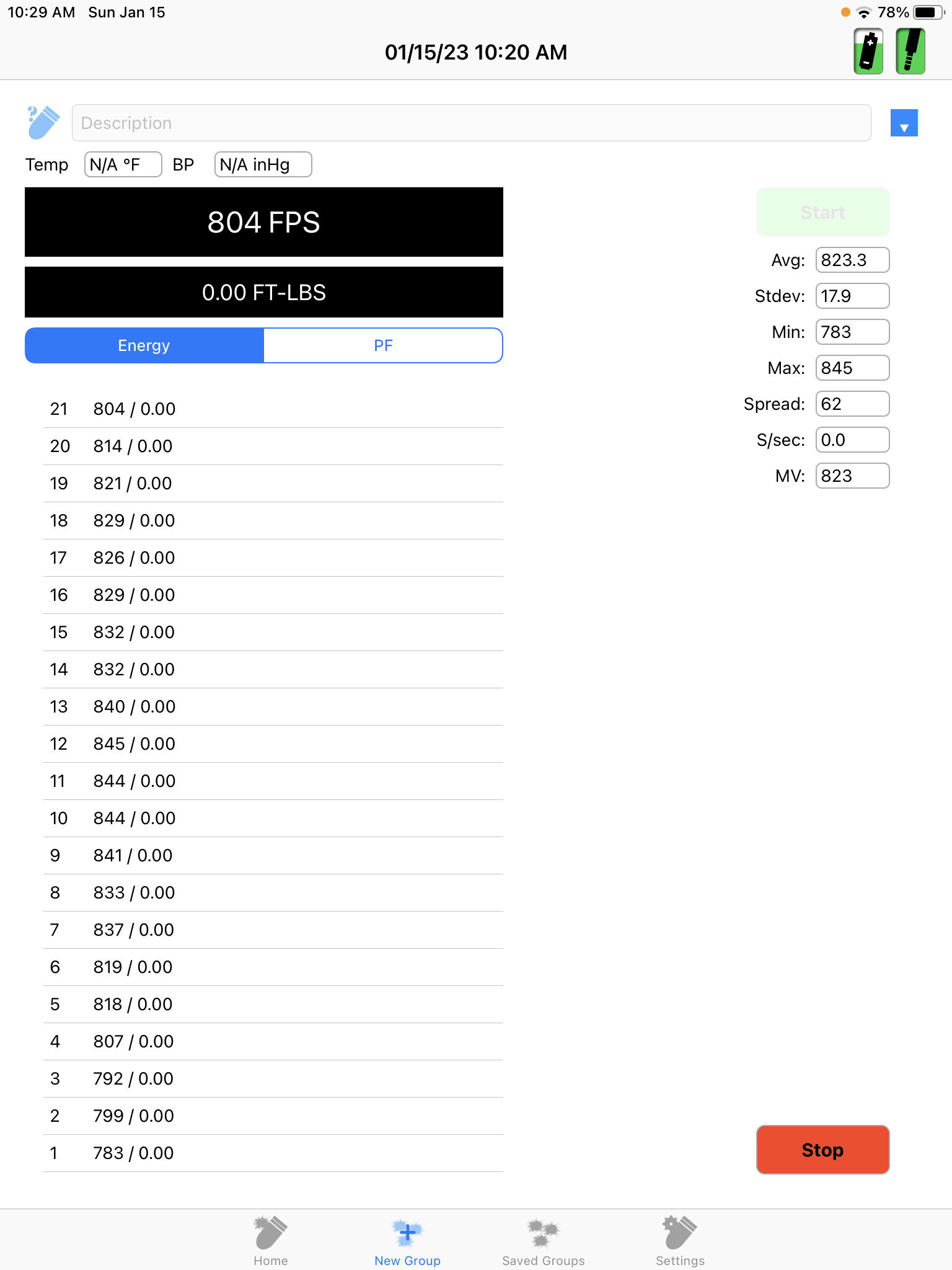The image size is (952, 1270).
Task: Edit the Temp N/A °F field
Action: (x=123, y=164)
